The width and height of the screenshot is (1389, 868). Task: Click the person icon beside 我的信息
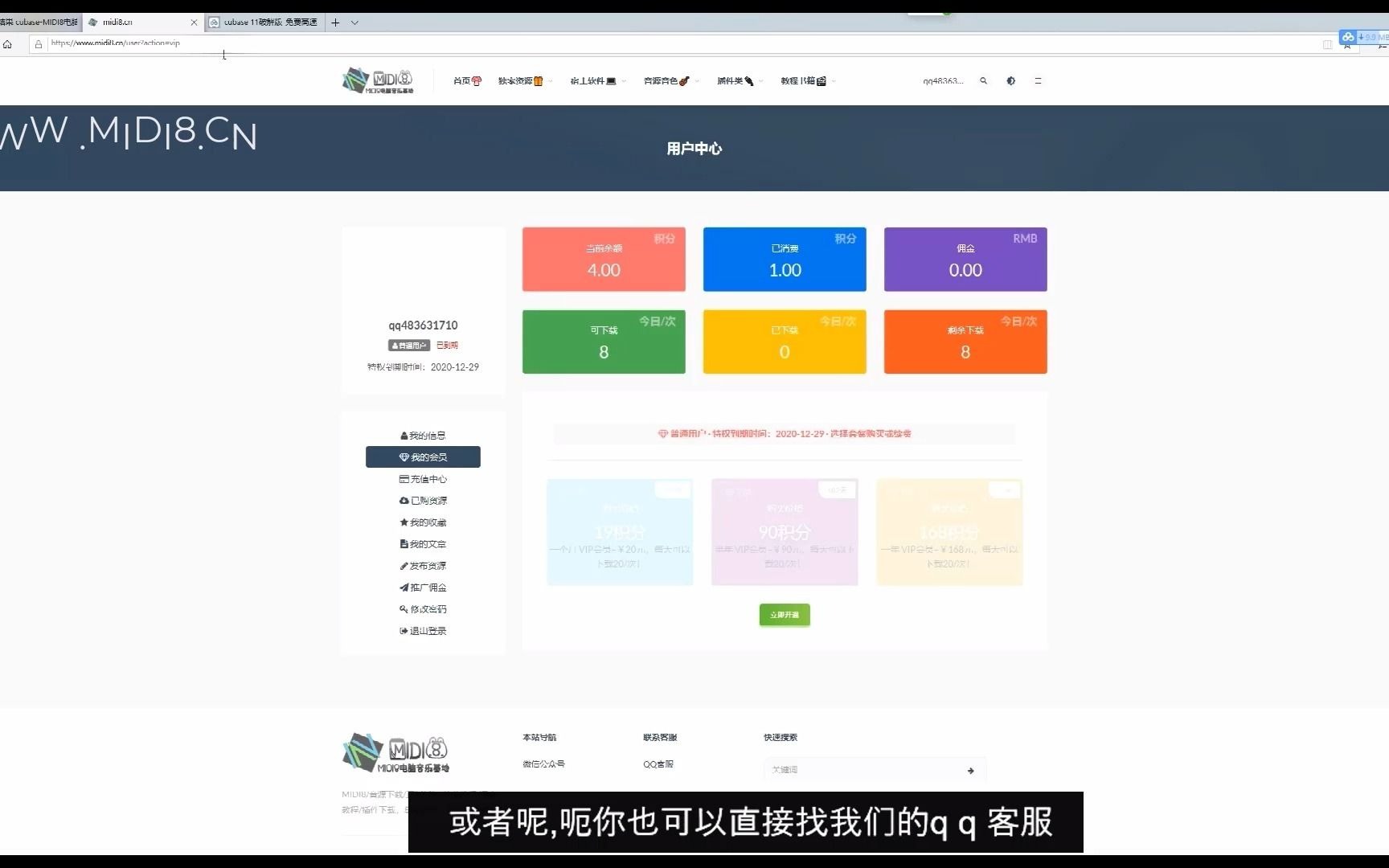(404, 436)
